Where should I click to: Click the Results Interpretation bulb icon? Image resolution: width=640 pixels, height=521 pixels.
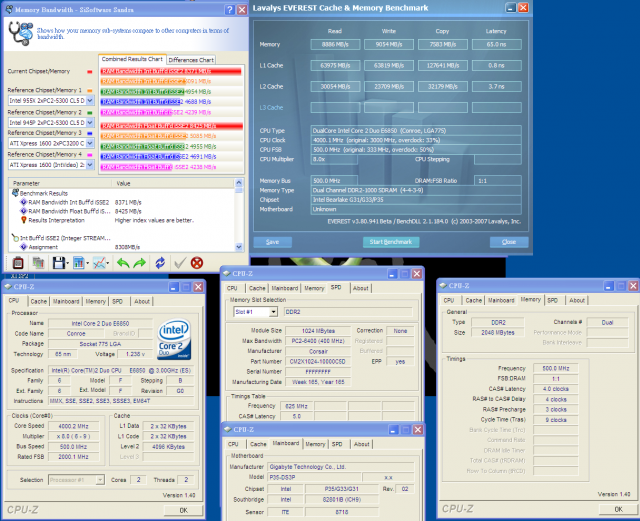24,220
